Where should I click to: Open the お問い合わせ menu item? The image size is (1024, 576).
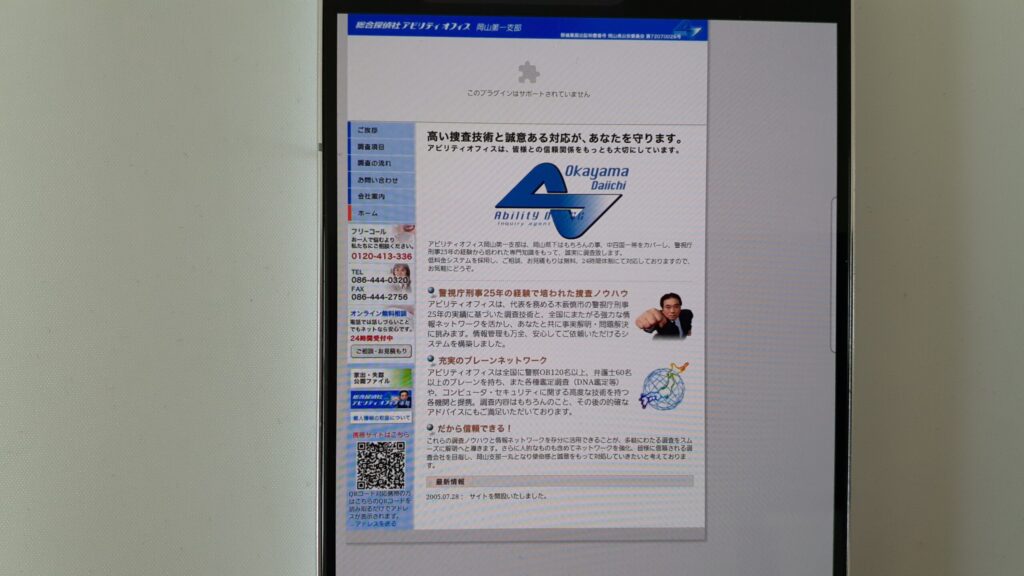tap(381, 180)
